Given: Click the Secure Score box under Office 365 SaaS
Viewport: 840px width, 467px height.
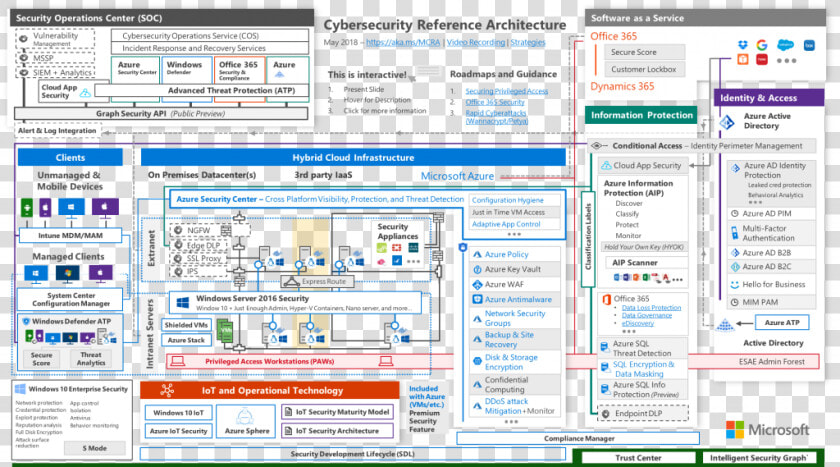Looking at the screenshot, I should tap(644, 52).
